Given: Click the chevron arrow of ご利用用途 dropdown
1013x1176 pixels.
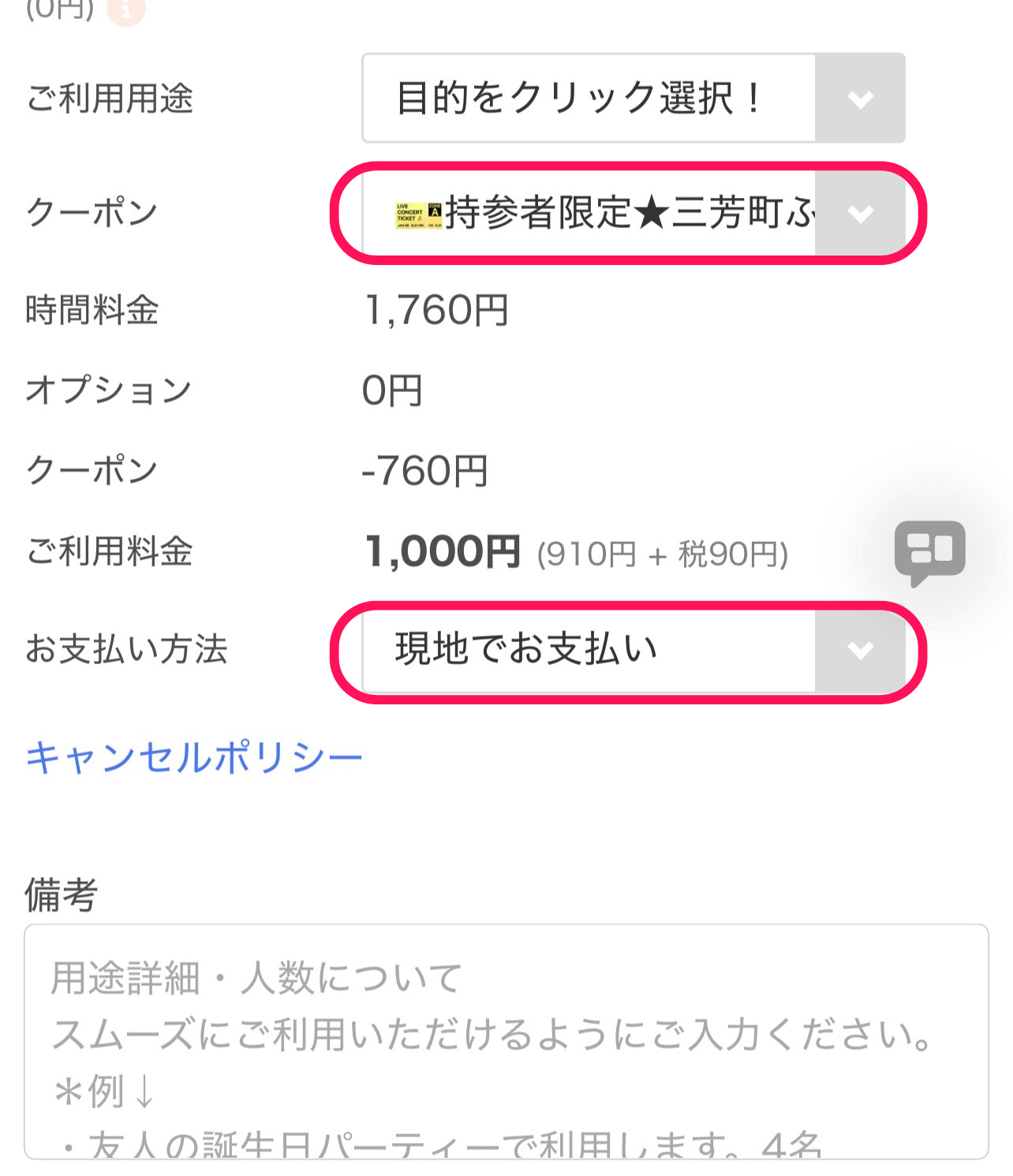Looking at the screenshot, I should point(860,99).
